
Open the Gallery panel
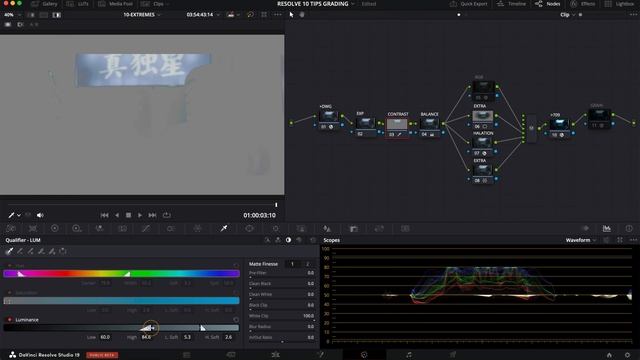pos(44,4)
